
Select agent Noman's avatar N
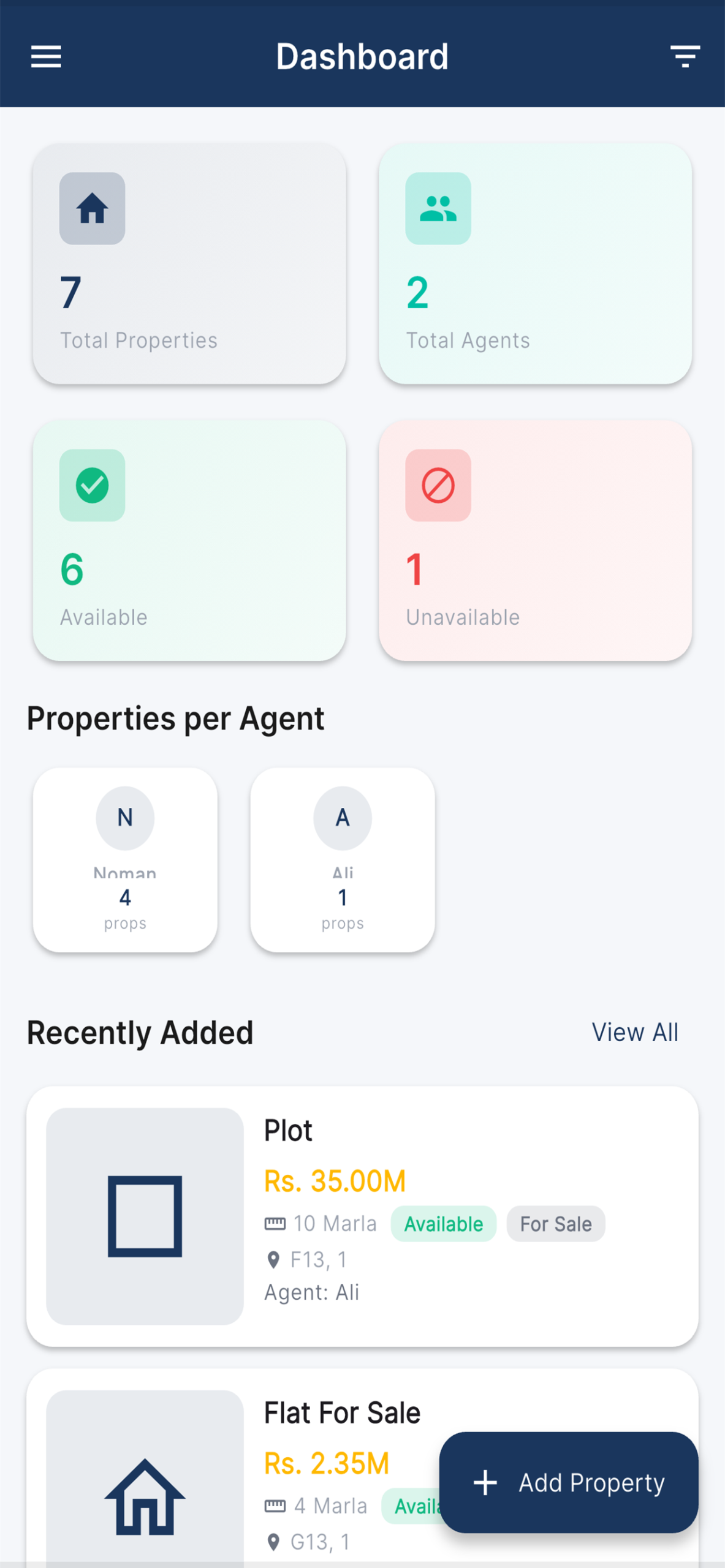tap(125, 818)
